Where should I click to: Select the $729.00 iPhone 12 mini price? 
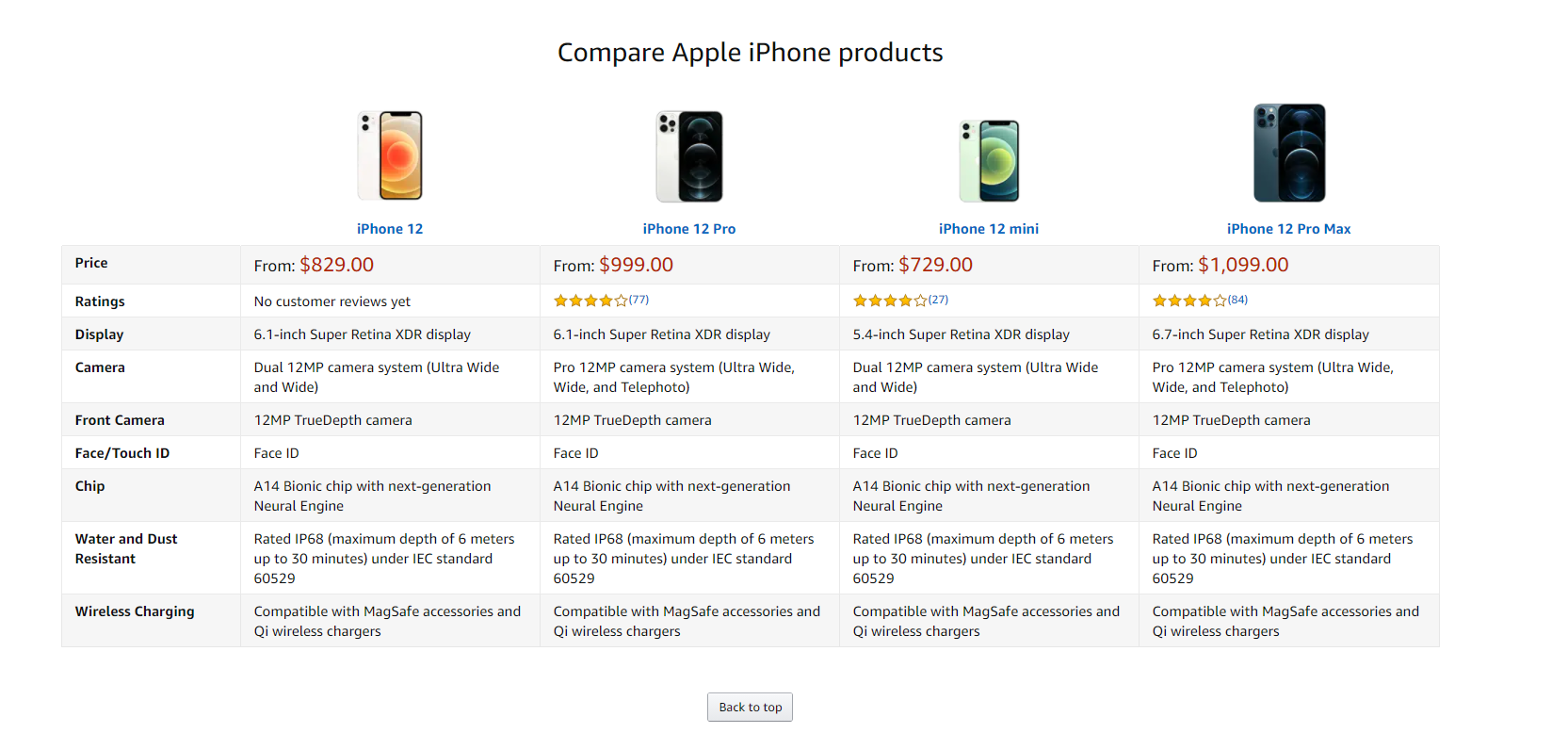point(936,265)
